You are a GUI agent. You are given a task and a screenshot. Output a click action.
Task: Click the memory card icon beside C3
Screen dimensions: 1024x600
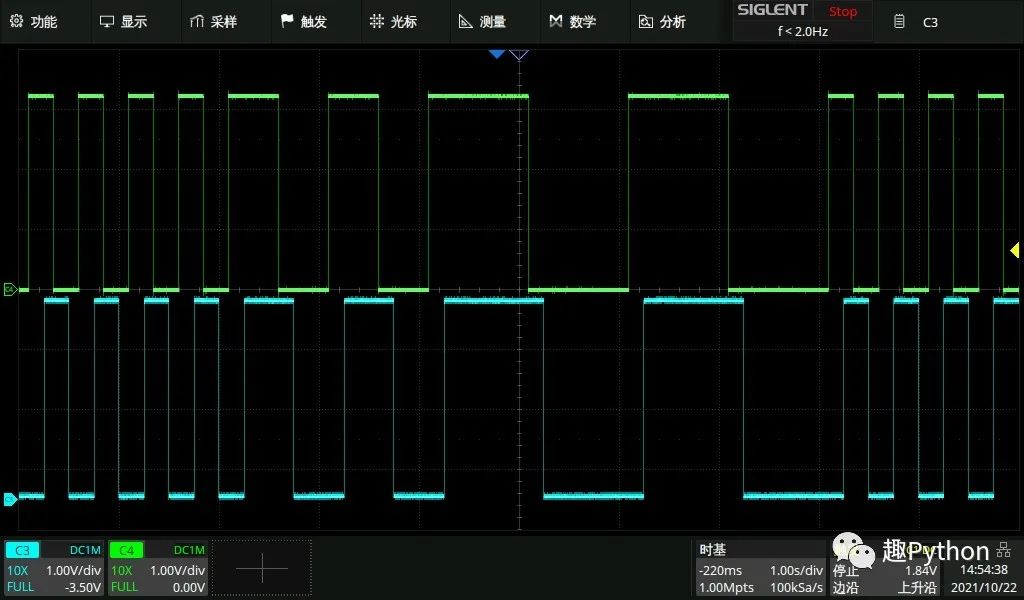click(x=899, y=22)
